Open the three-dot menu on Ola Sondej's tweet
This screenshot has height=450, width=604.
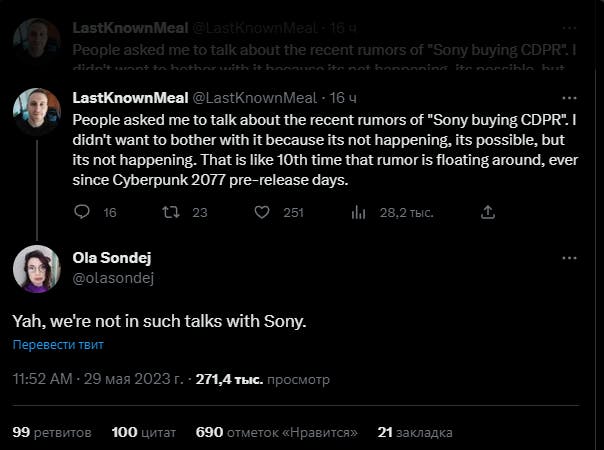[569, 259]
